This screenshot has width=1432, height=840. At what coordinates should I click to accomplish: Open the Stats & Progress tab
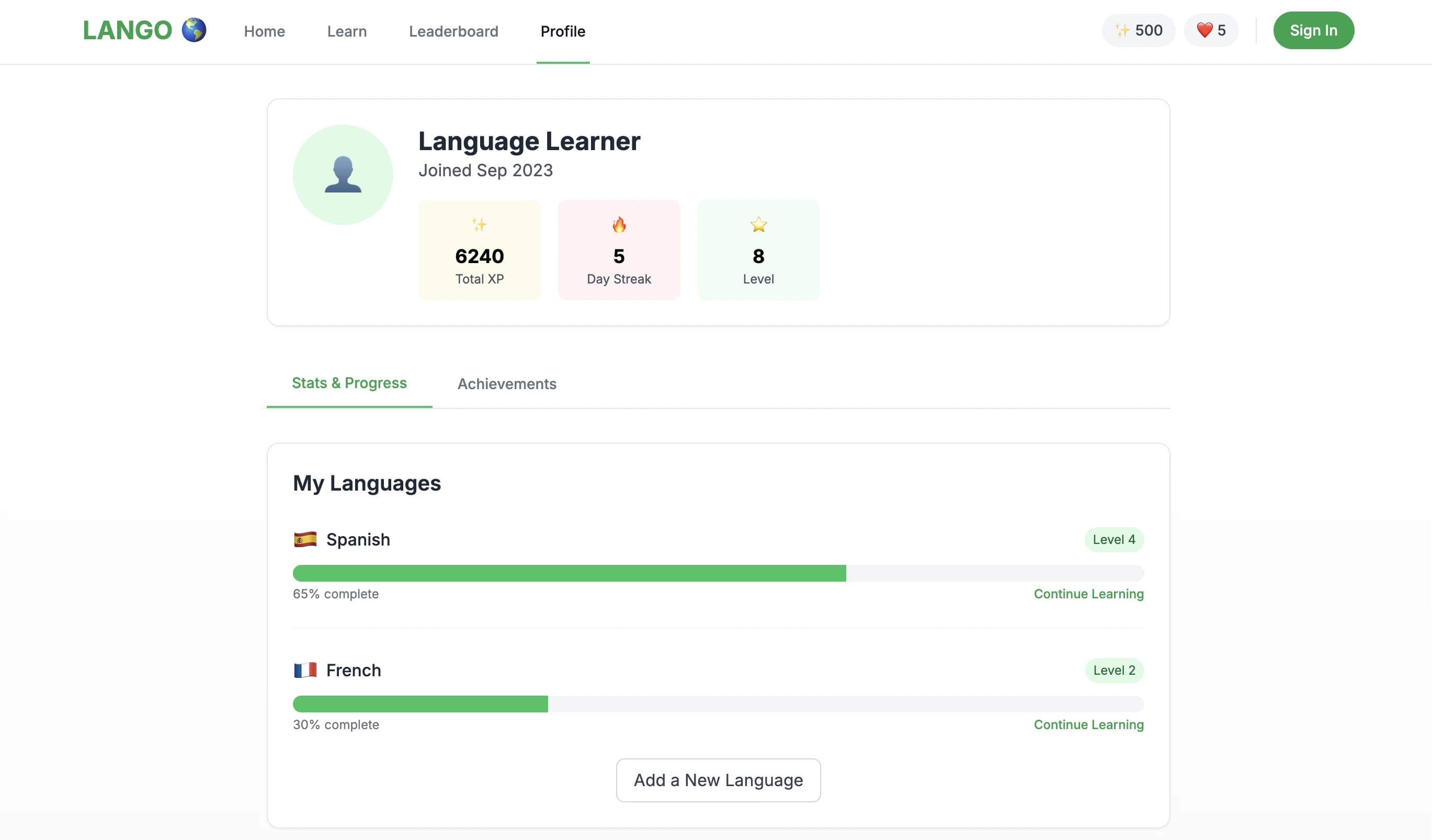point(349,383)
